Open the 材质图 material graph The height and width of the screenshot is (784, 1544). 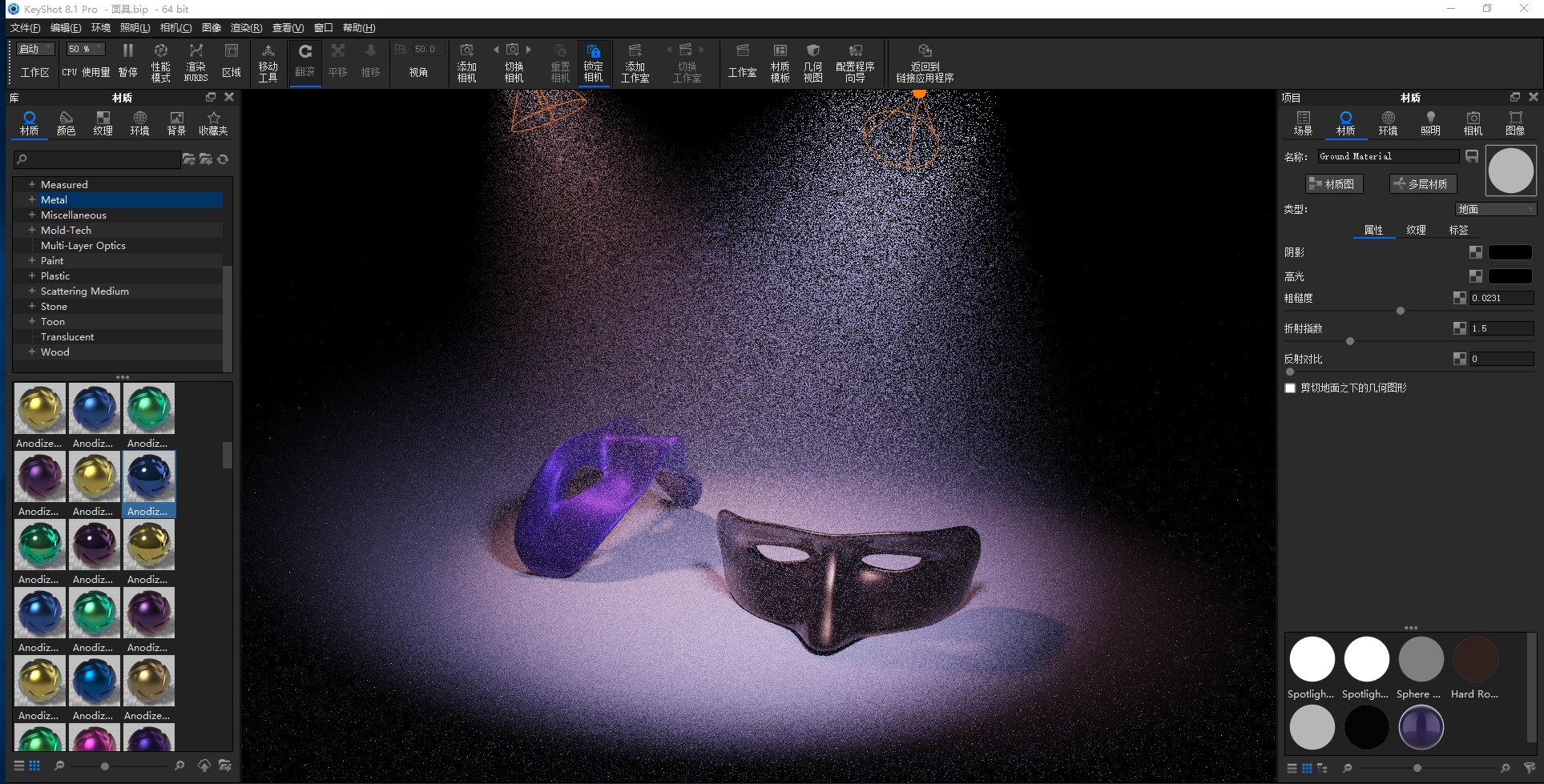tap(1334, 184)
